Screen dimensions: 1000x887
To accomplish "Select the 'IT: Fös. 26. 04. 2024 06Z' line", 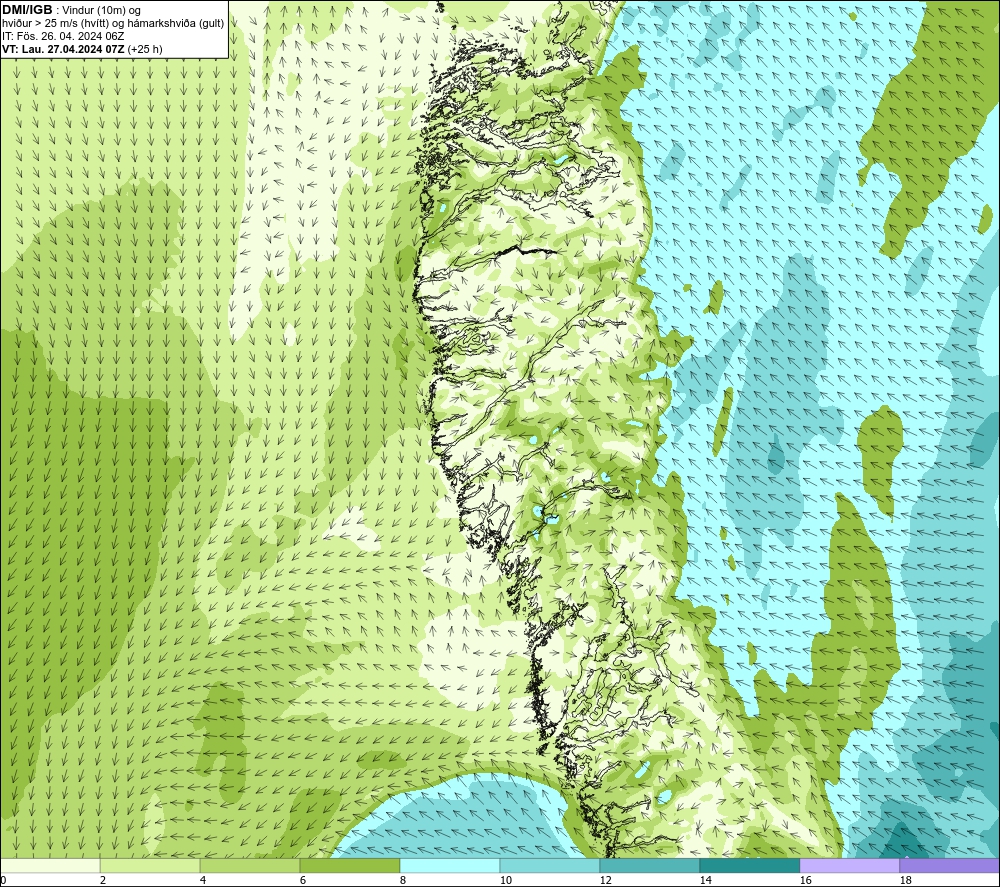I will click(63, 36).
